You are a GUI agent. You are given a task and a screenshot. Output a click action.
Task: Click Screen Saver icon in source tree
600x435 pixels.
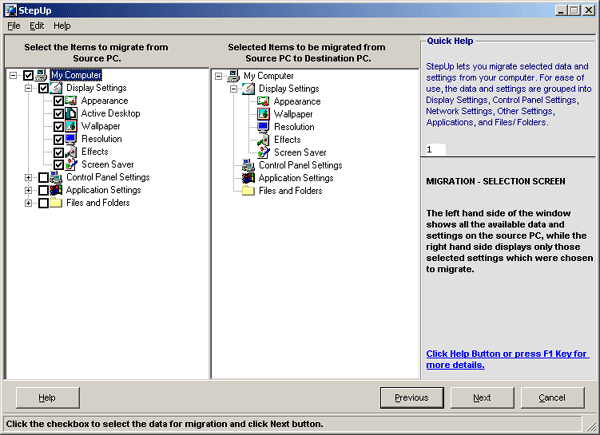pos(71,165)
